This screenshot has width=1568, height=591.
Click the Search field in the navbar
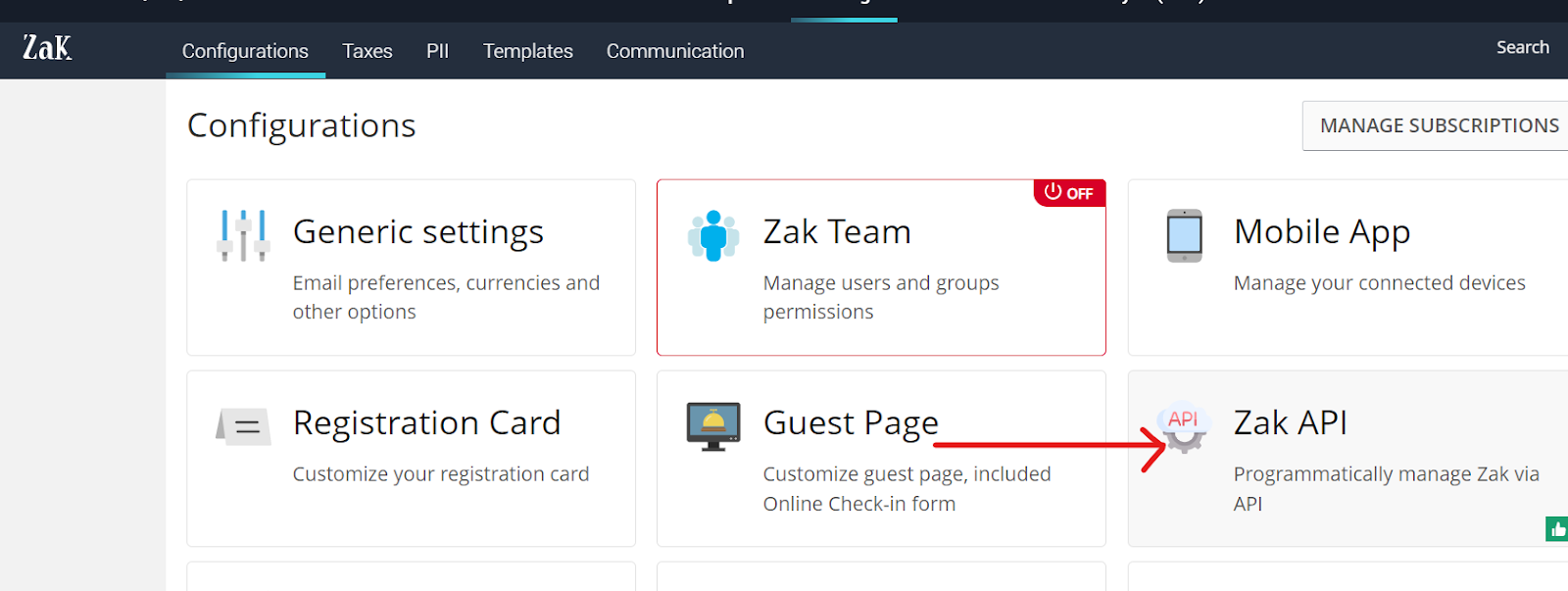1522,47
